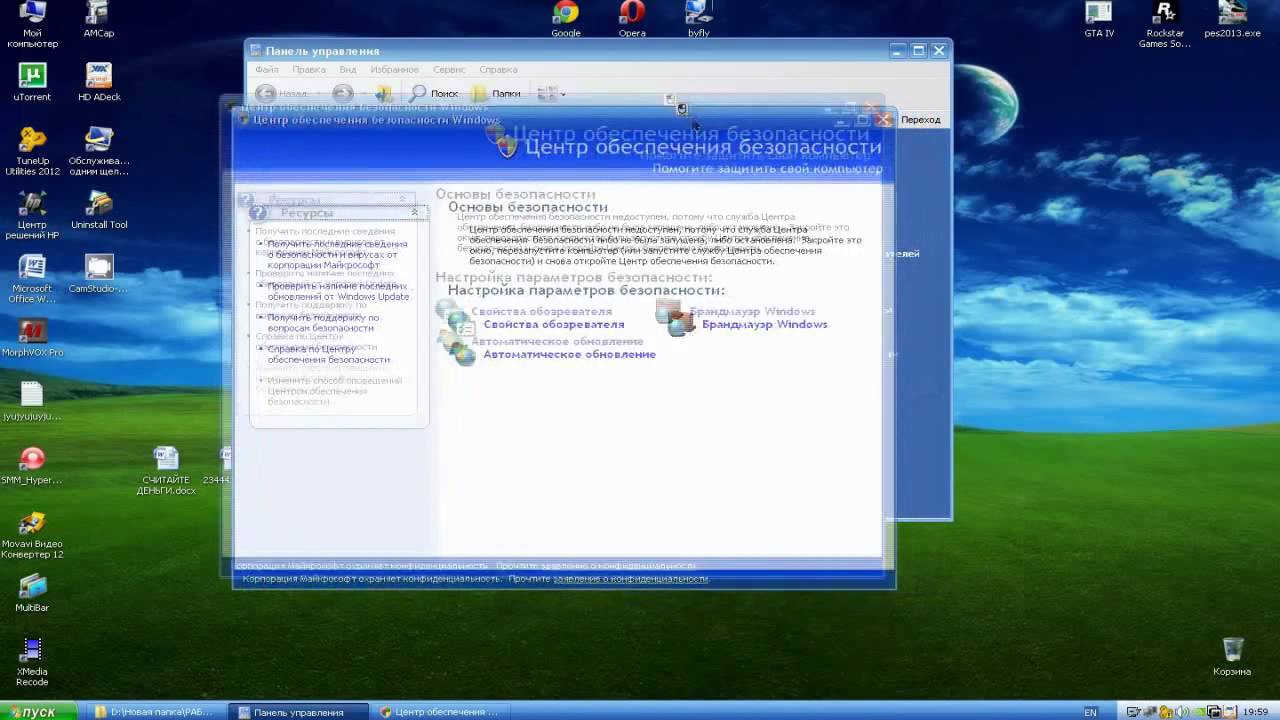
Task: Open the Uninstall Tool desktop icon
Action: coord(99,210)
